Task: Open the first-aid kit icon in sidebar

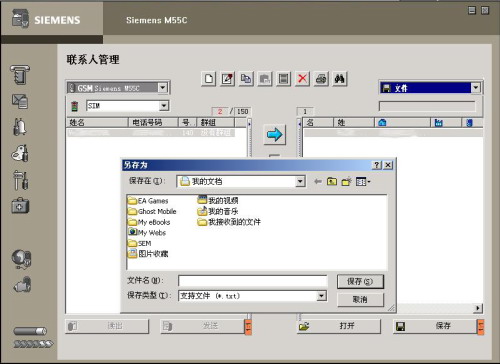Action: click(x=20, y=206)
